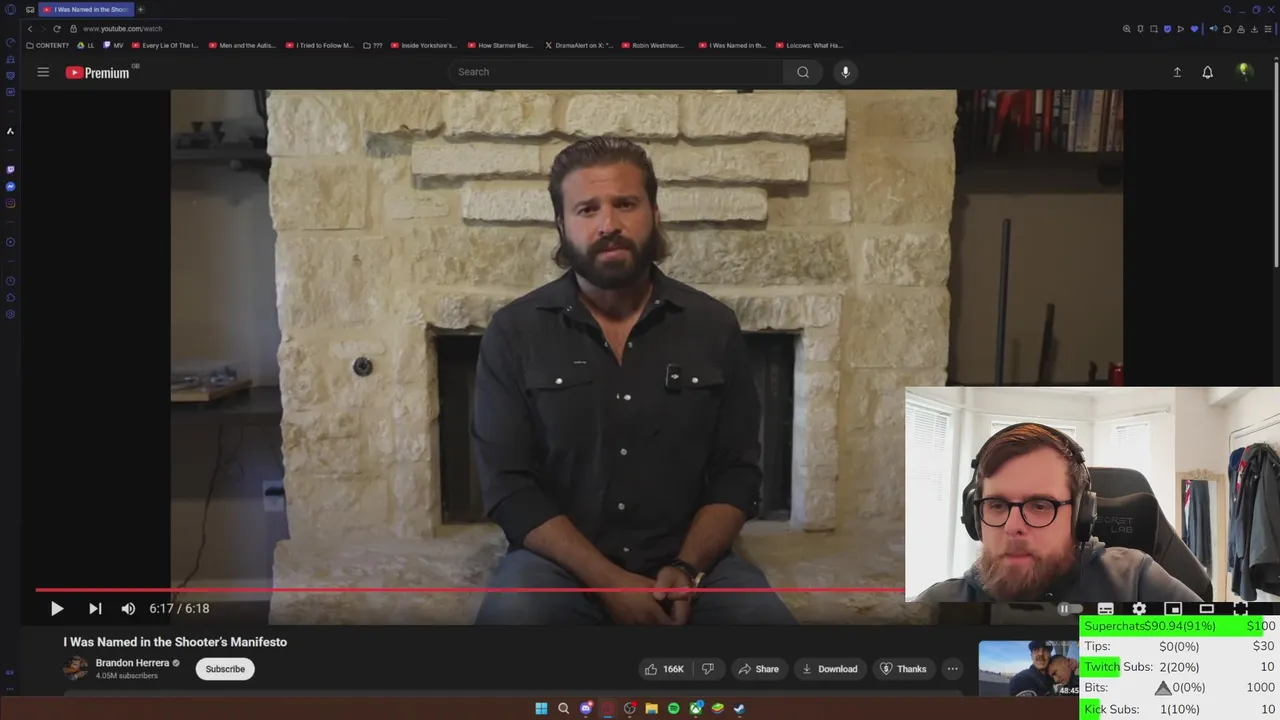Open YouTube notifications bell
The height and width of the screenshot is (720, 1280).
(1208, 72)
